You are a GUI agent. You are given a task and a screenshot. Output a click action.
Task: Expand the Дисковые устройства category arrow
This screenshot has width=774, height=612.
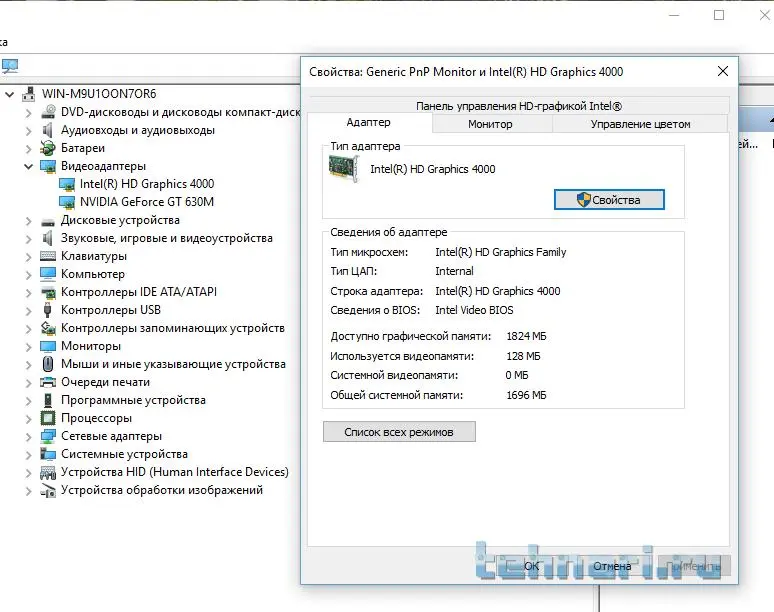pyautogui.click(x=29, y=221)
